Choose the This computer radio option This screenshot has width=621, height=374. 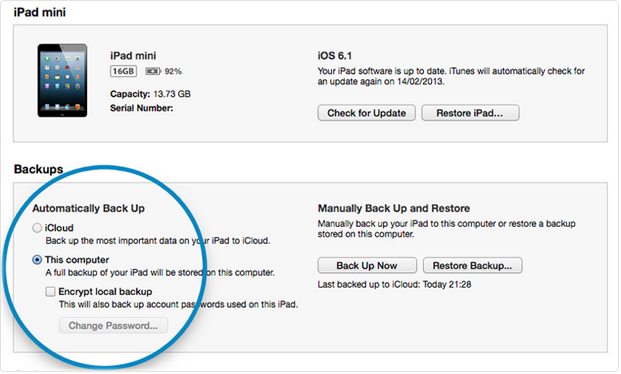[37, 260]
